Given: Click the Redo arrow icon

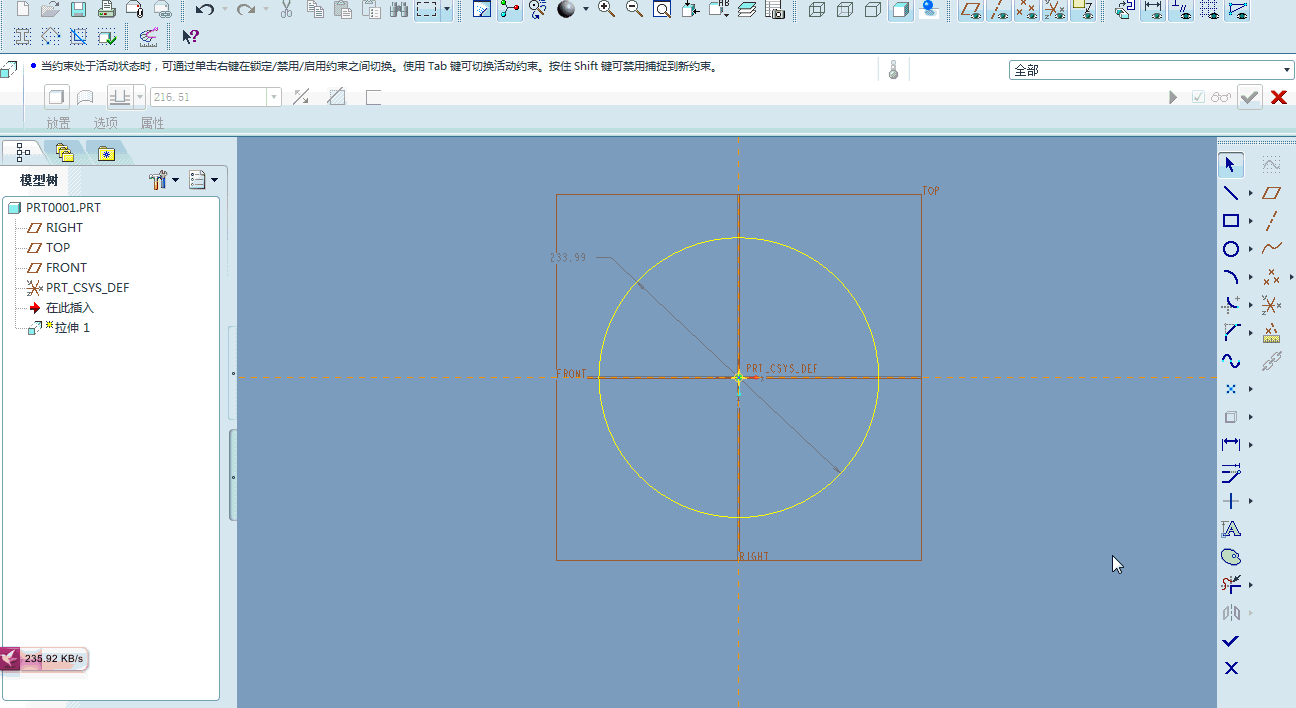Looking at the screenshot, I should (246, 10).
